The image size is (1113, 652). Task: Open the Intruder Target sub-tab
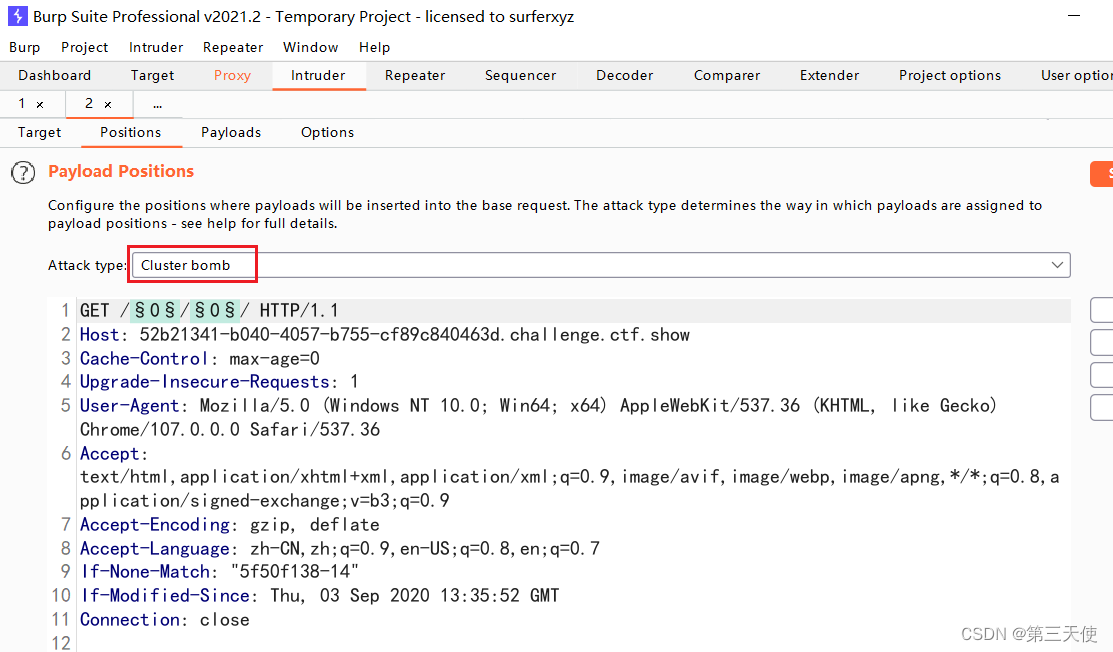[x=39, y=133]
